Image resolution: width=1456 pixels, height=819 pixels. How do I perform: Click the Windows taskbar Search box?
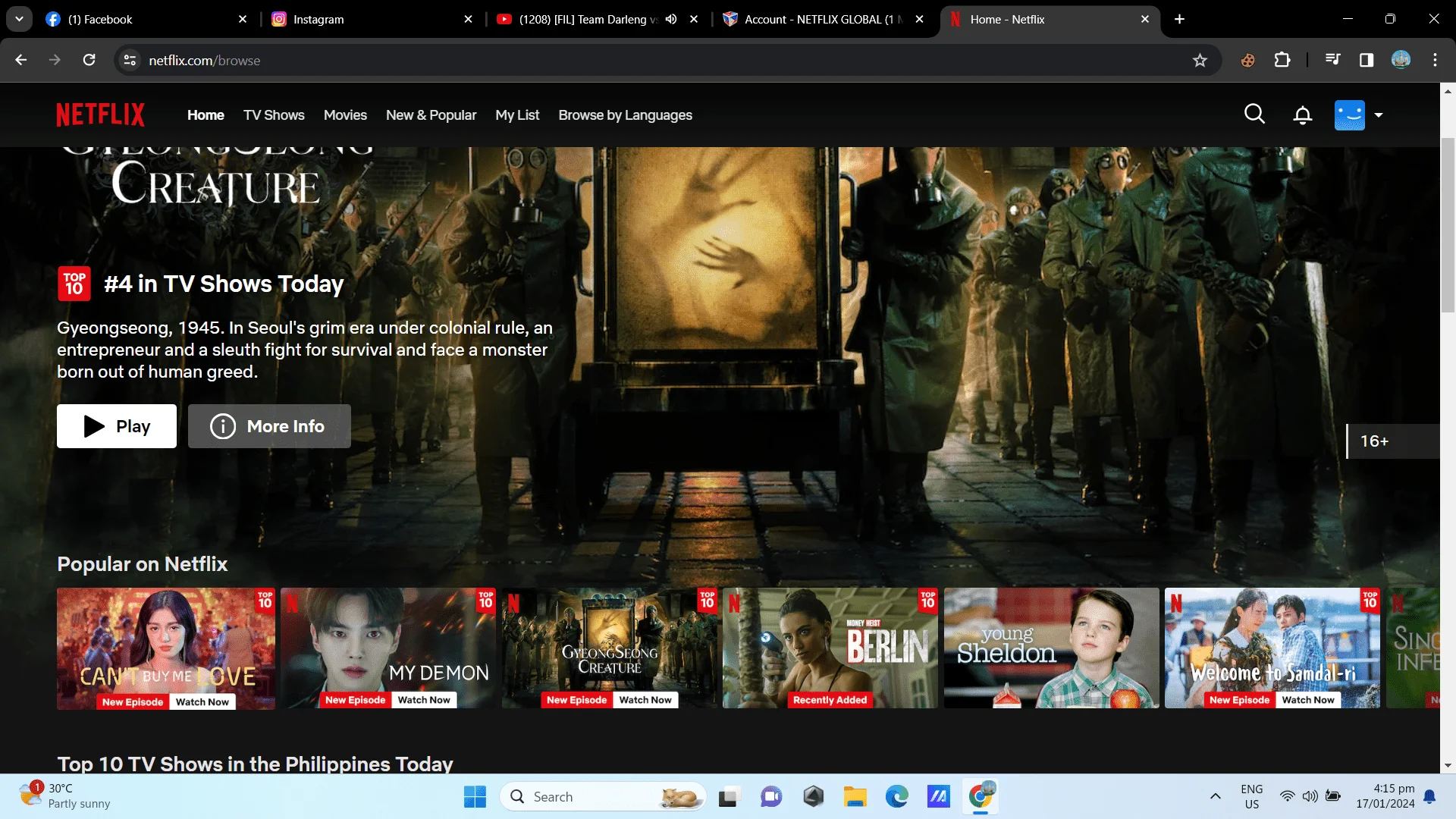[x=603, y=797]
